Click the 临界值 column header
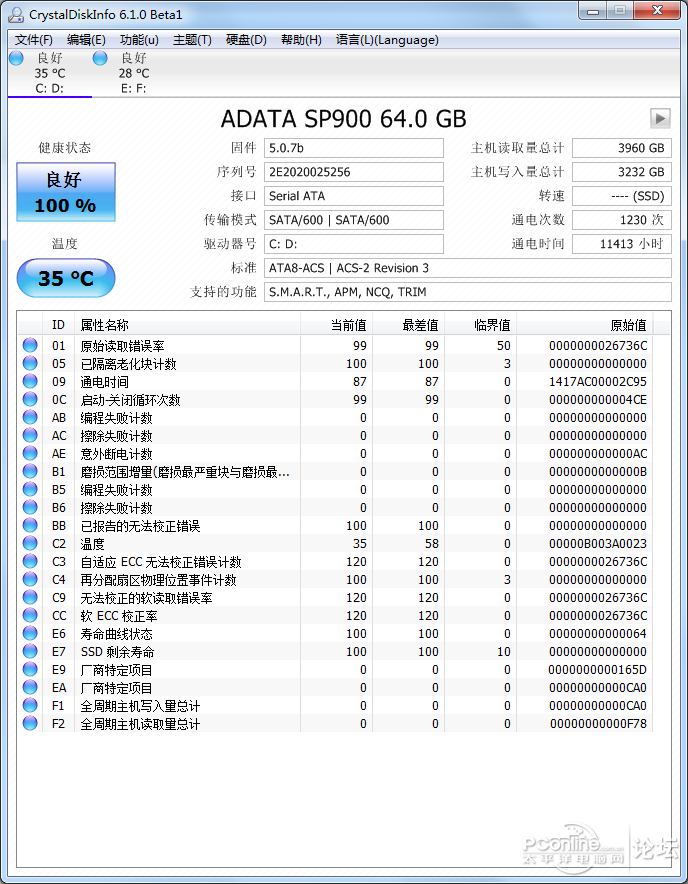The height and width of the screenshot is (884, 688). (480, 325)
